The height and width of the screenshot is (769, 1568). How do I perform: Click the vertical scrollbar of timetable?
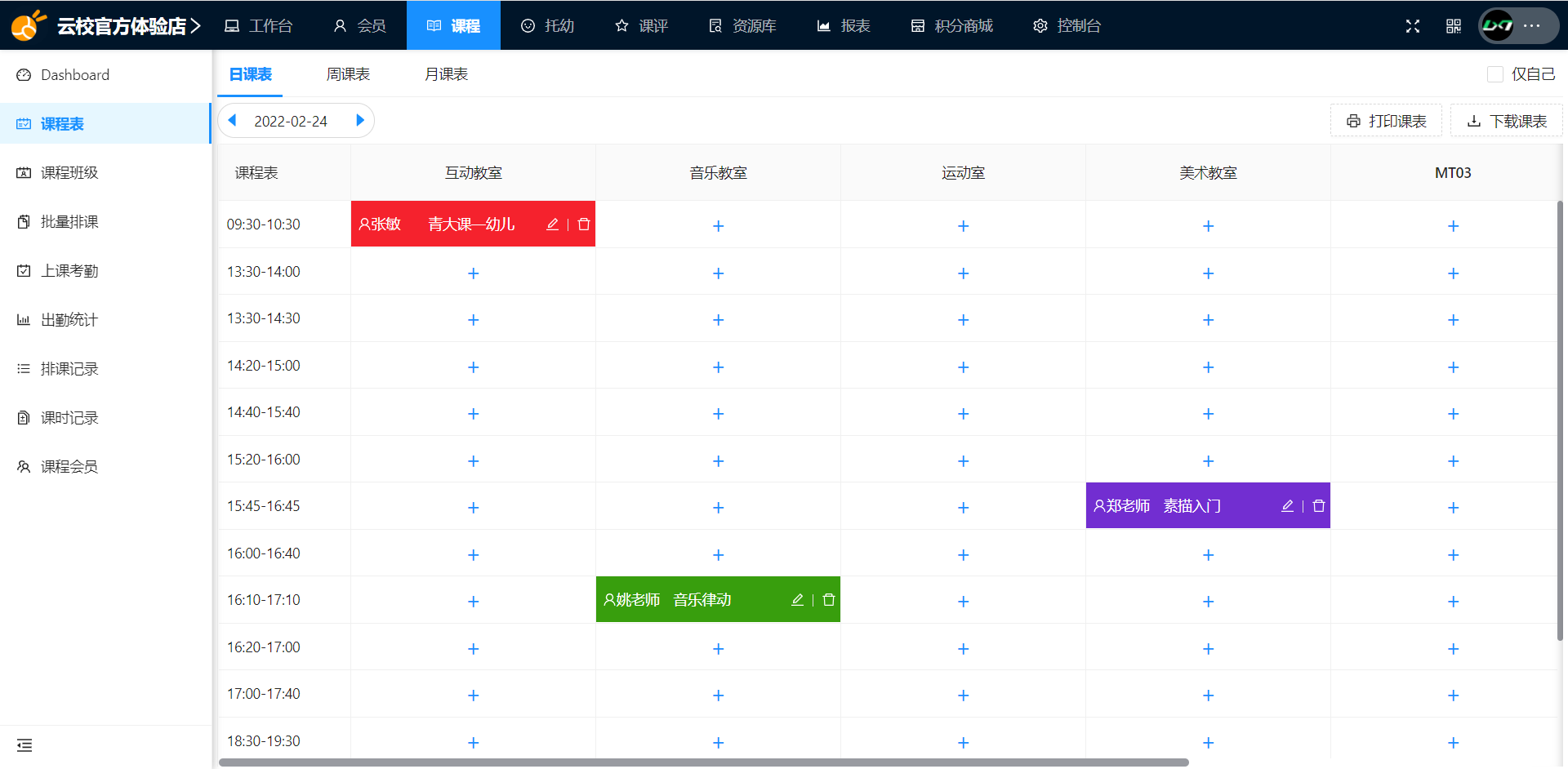tap(1561, 420)
